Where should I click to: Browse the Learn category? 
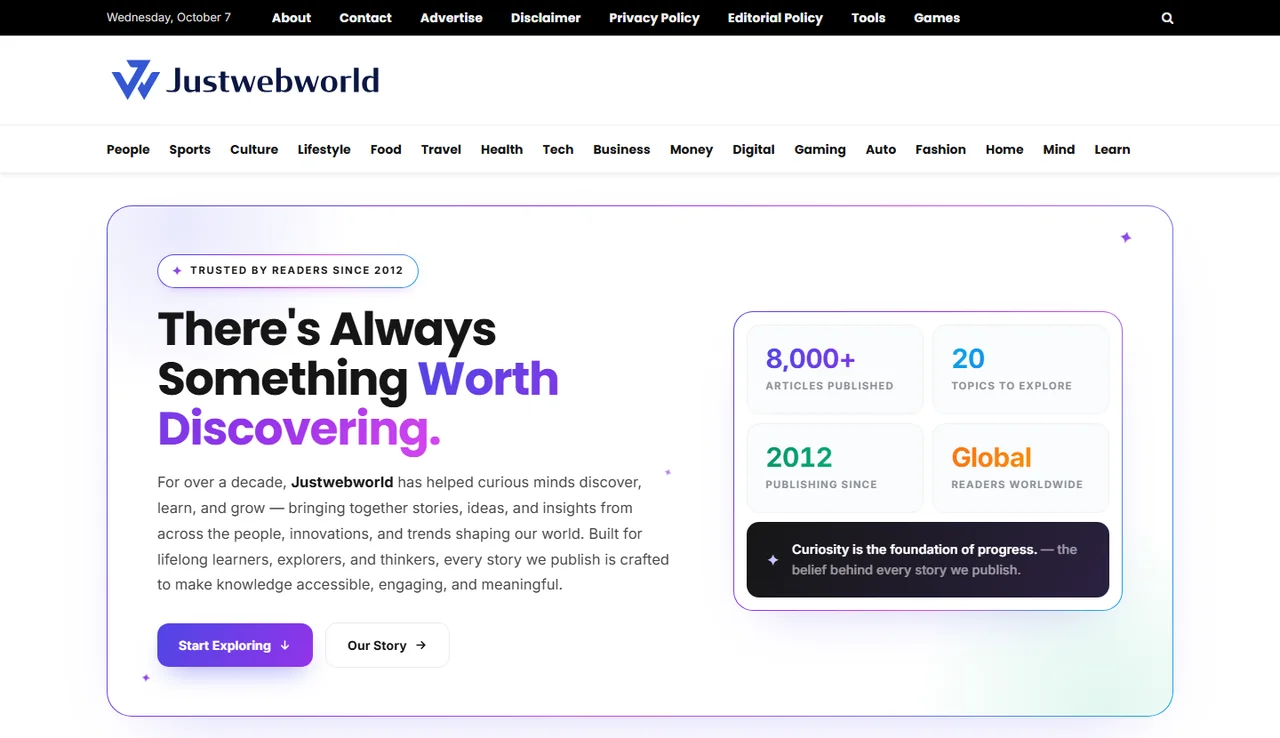(1112, 150)
